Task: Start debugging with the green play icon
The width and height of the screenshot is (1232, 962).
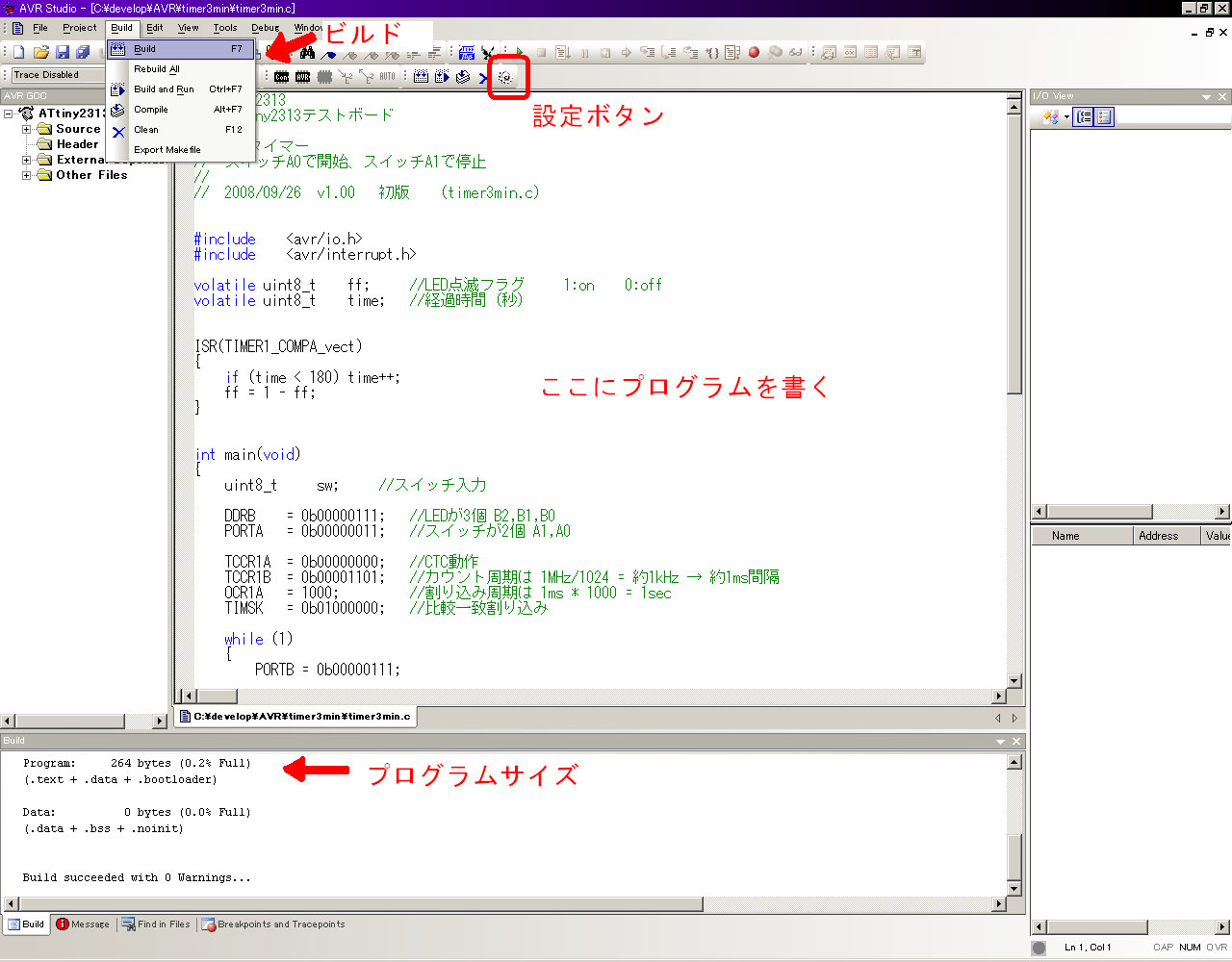Action: [x=519, y=52]
